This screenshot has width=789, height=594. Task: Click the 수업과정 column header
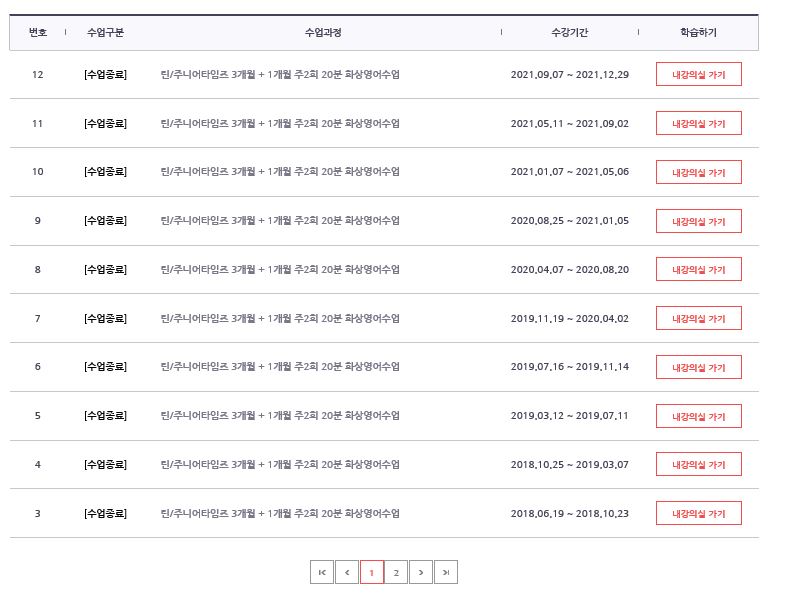[323, 33]
